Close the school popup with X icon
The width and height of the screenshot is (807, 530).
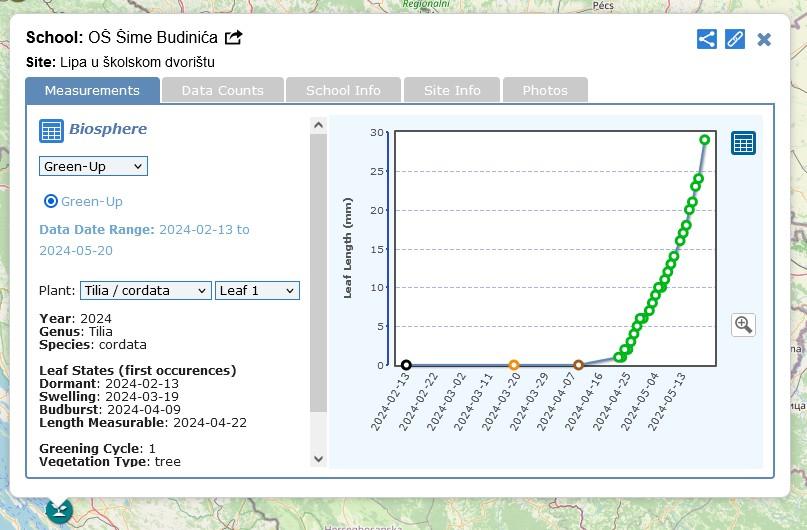[x=764, y=39]
